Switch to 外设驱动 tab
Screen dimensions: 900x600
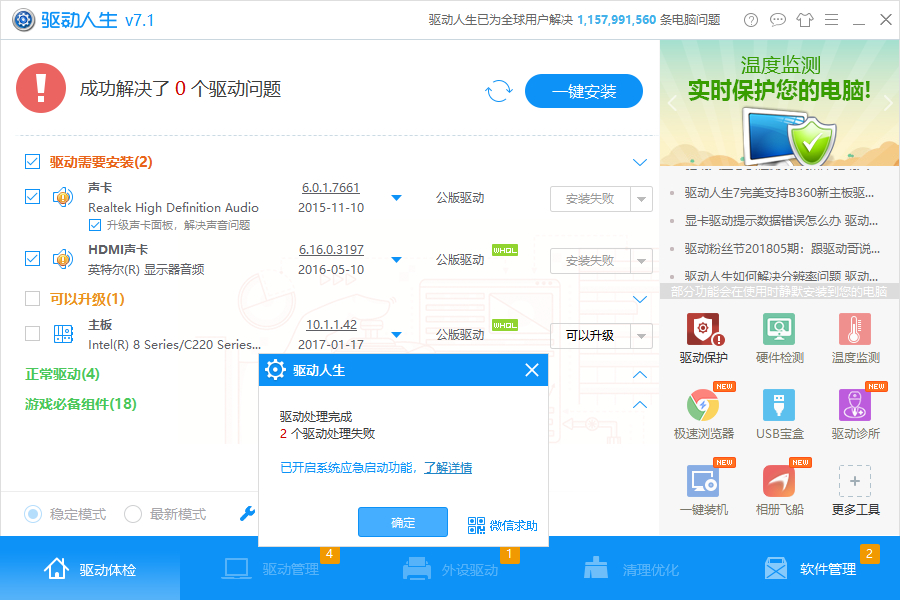[450, 569]
